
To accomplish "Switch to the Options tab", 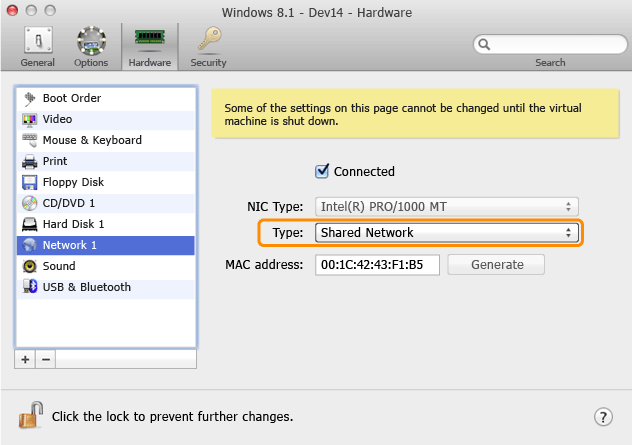I will (x=91, y=46).
